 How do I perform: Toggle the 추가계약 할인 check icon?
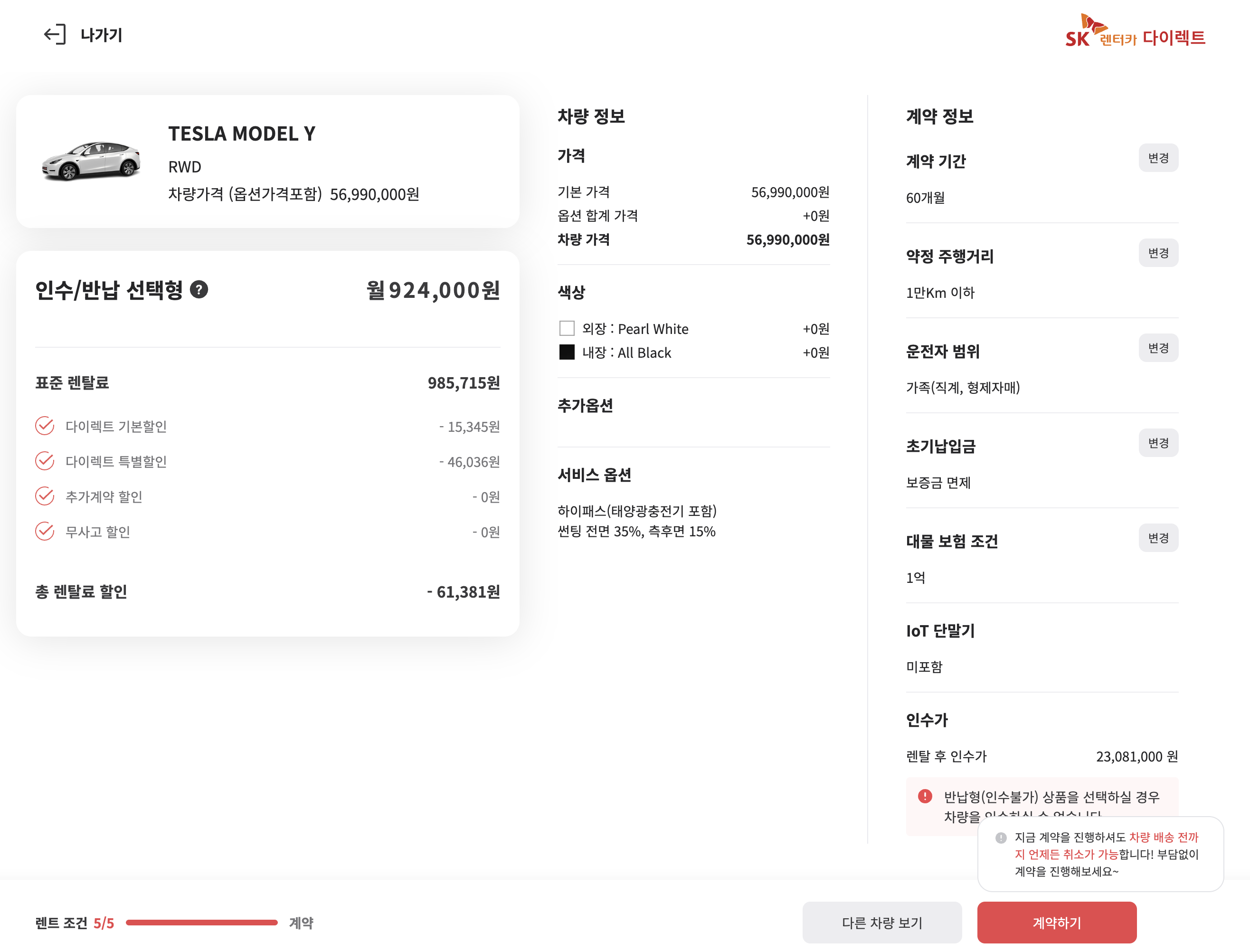[x=45, y=496]
